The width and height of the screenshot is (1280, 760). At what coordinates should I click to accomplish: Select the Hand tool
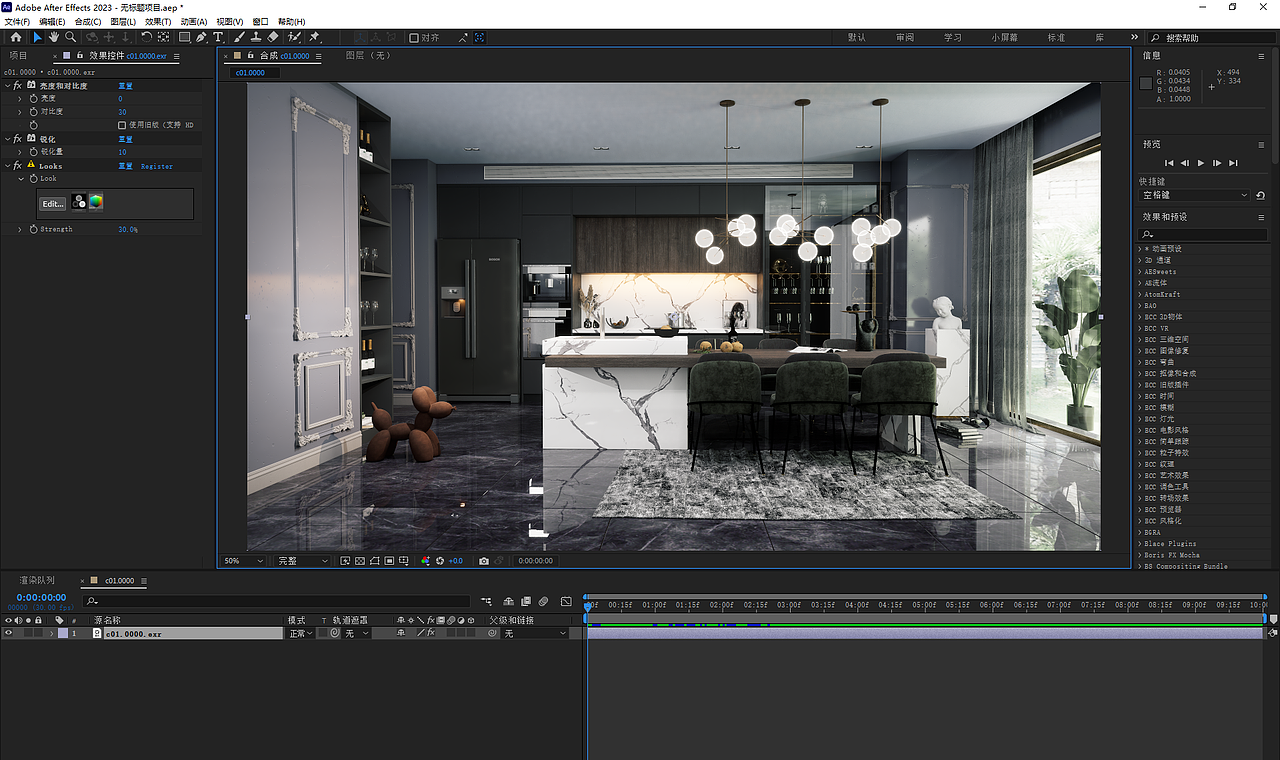point(54,37)
